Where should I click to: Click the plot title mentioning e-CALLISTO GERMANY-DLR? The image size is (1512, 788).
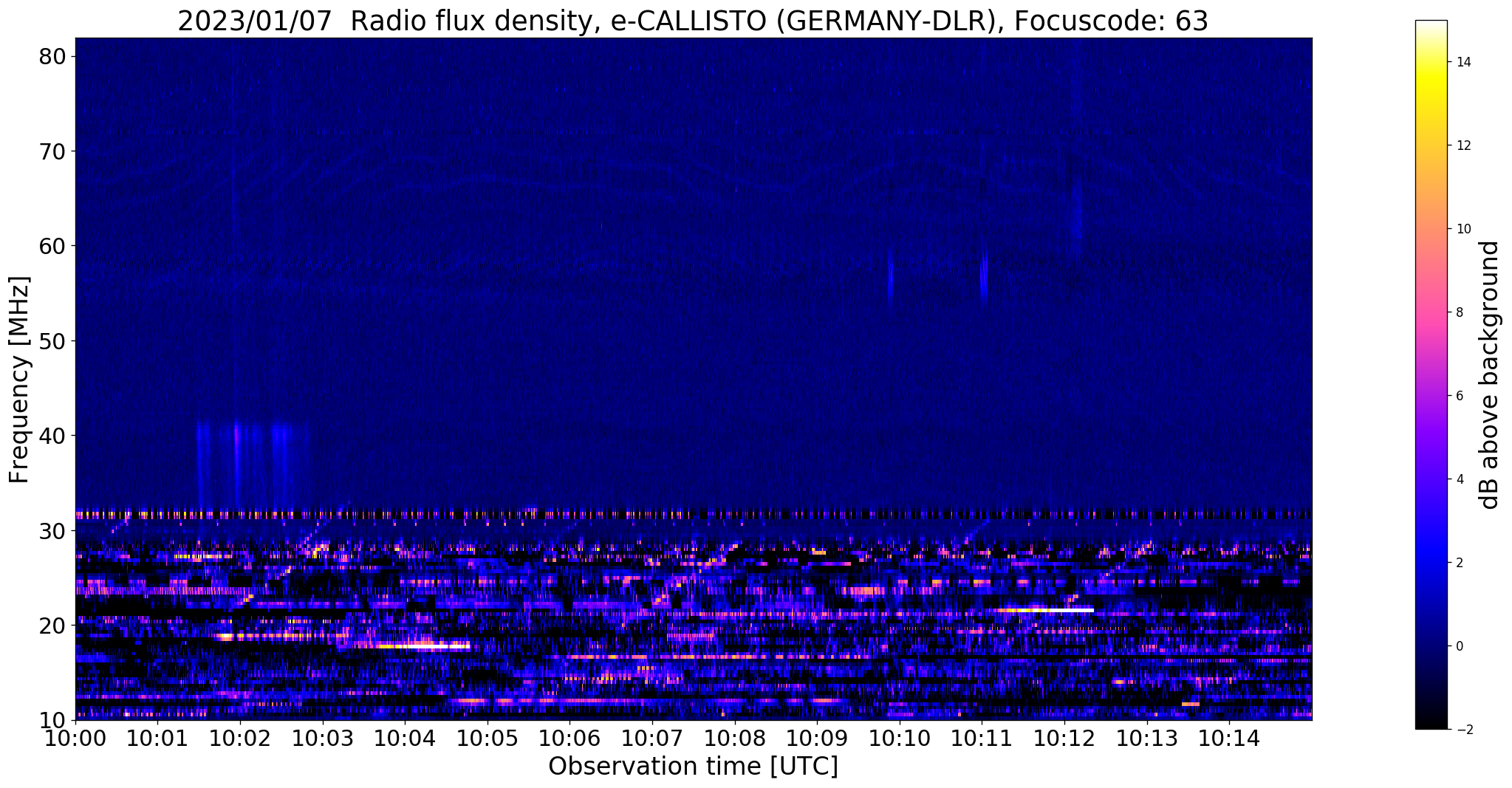tap(693, 21)
